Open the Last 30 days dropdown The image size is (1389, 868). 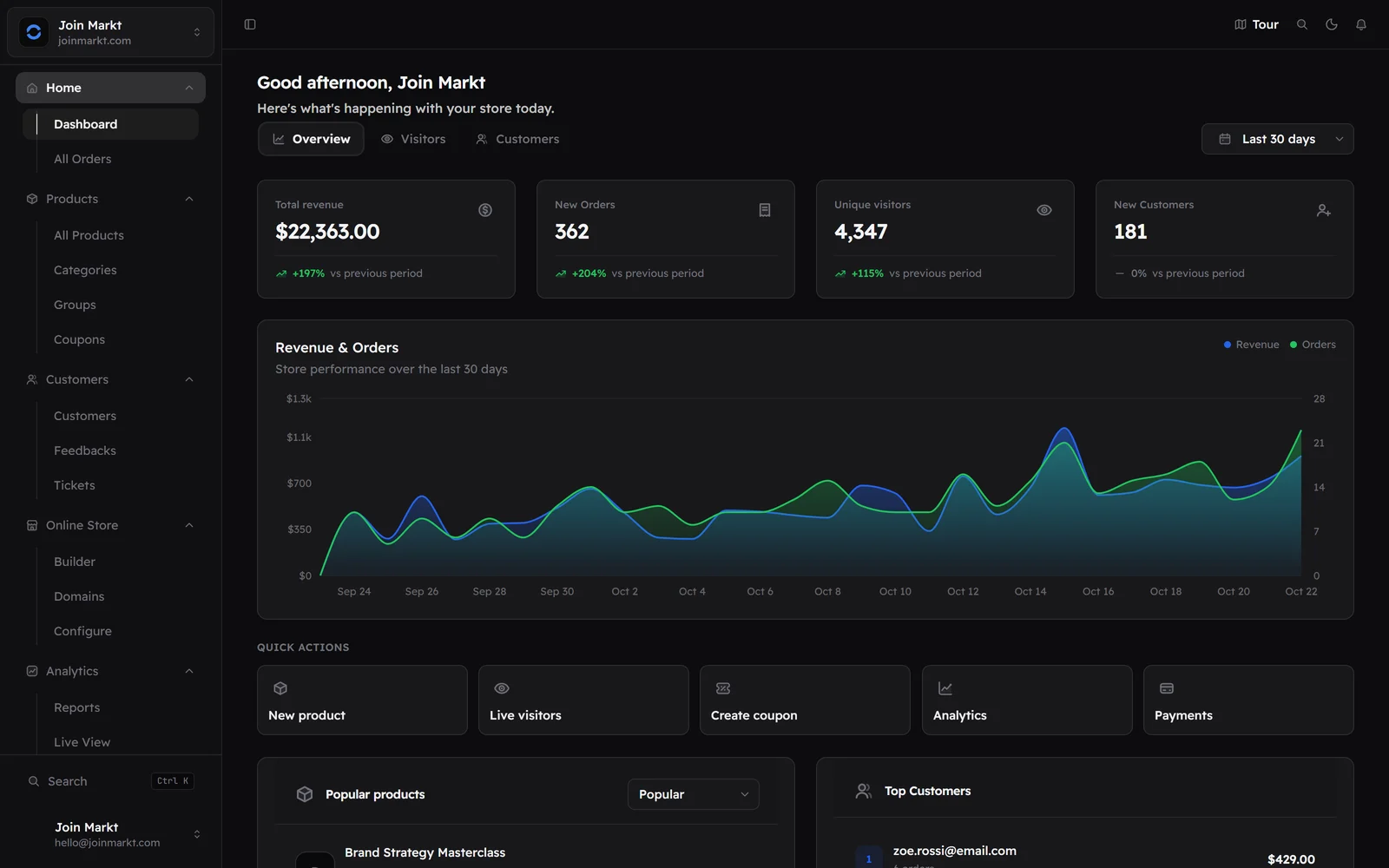1277,139
